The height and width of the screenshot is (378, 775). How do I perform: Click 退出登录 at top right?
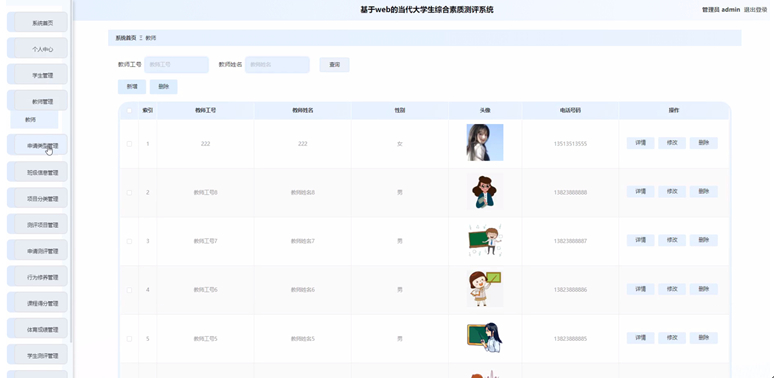click(755, 10)
